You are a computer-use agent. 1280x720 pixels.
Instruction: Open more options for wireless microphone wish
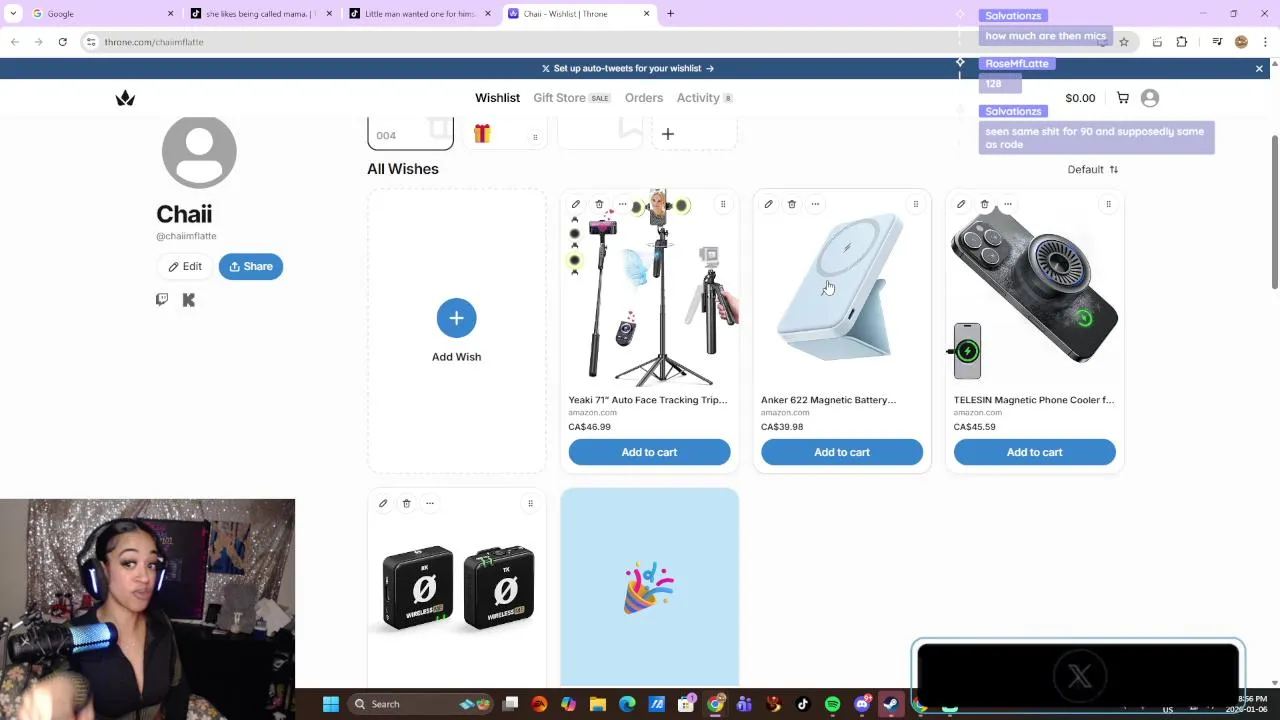pos(430,503)
